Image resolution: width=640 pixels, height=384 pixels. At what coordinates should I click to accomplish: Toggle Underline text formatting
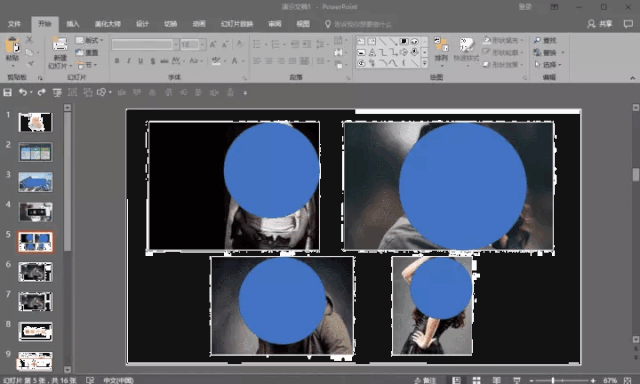140,61
